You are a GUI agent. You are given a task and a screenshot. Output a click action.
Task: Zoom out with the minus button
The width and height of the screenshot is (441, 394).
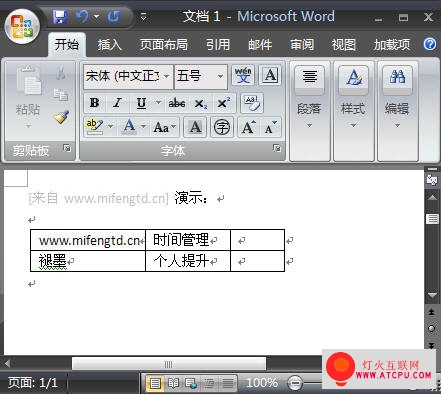coord(295,383)
